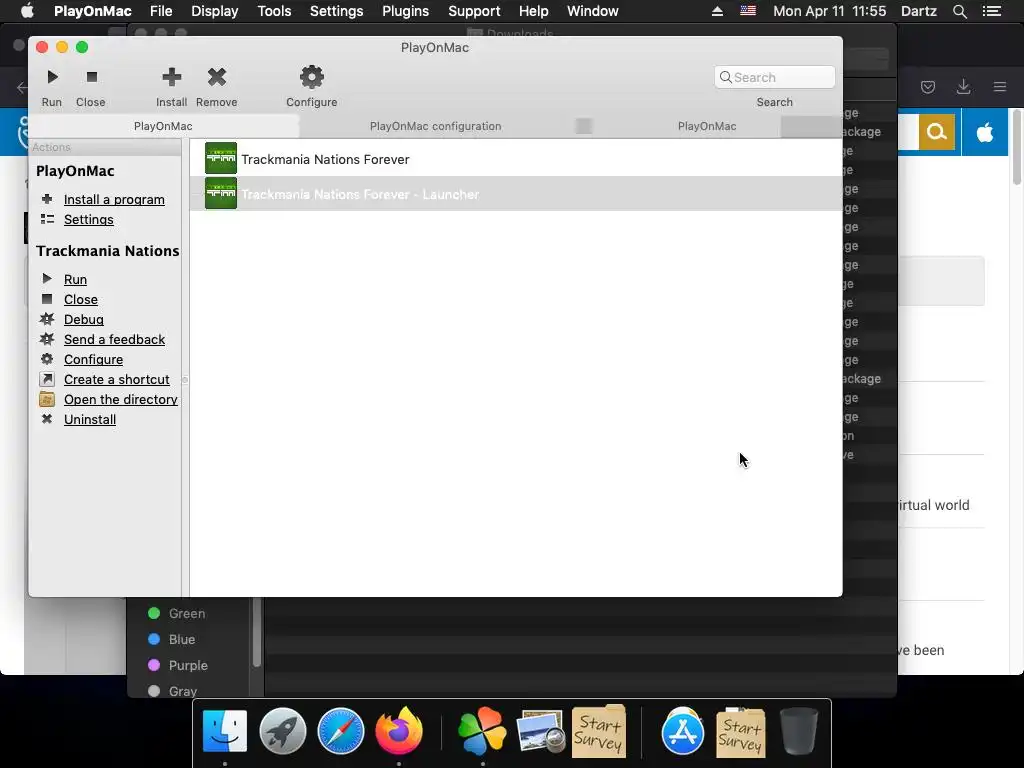Click the Install plus toolbar icon
Viewport: 1024px width, 768px height.
[172, 77]
